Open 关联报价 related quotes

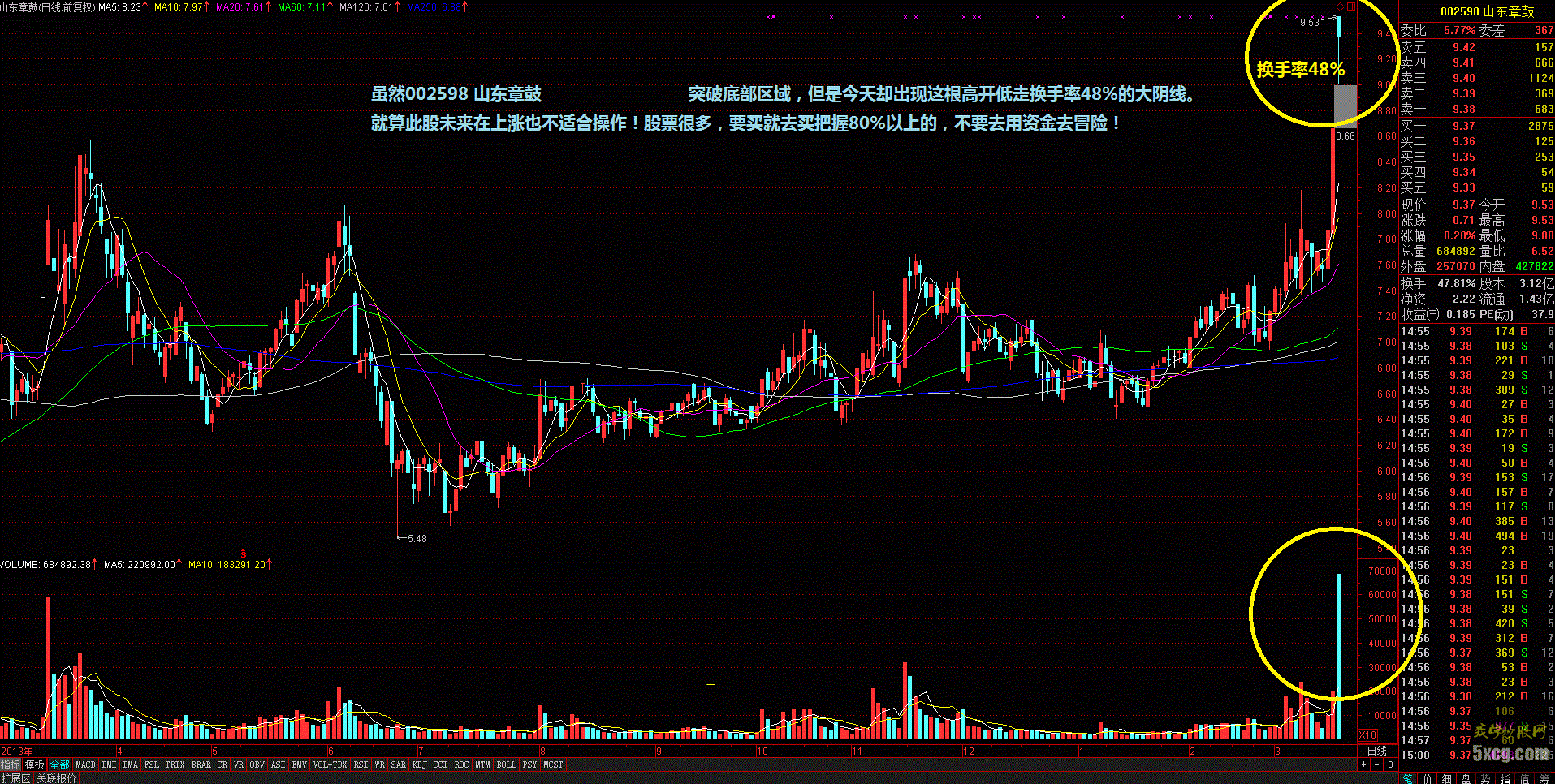pyautogui.click(x=56, y=778)
